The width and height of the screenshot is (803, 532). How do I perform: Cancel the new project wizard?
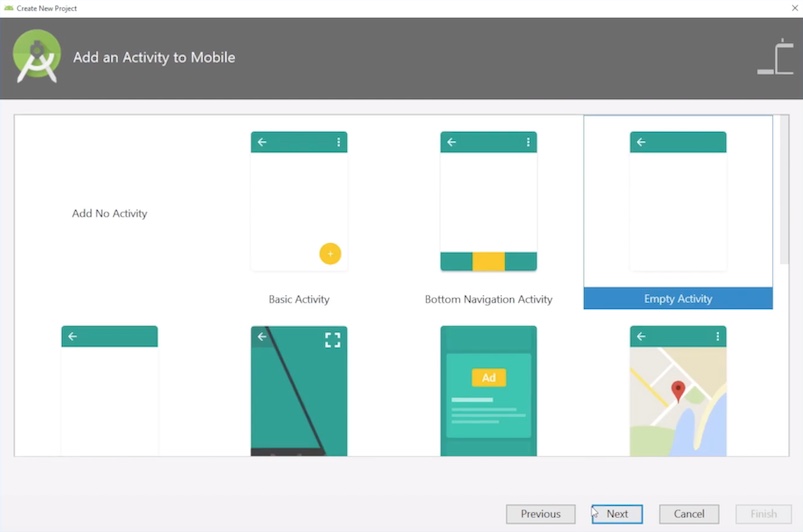coord(689,514)
